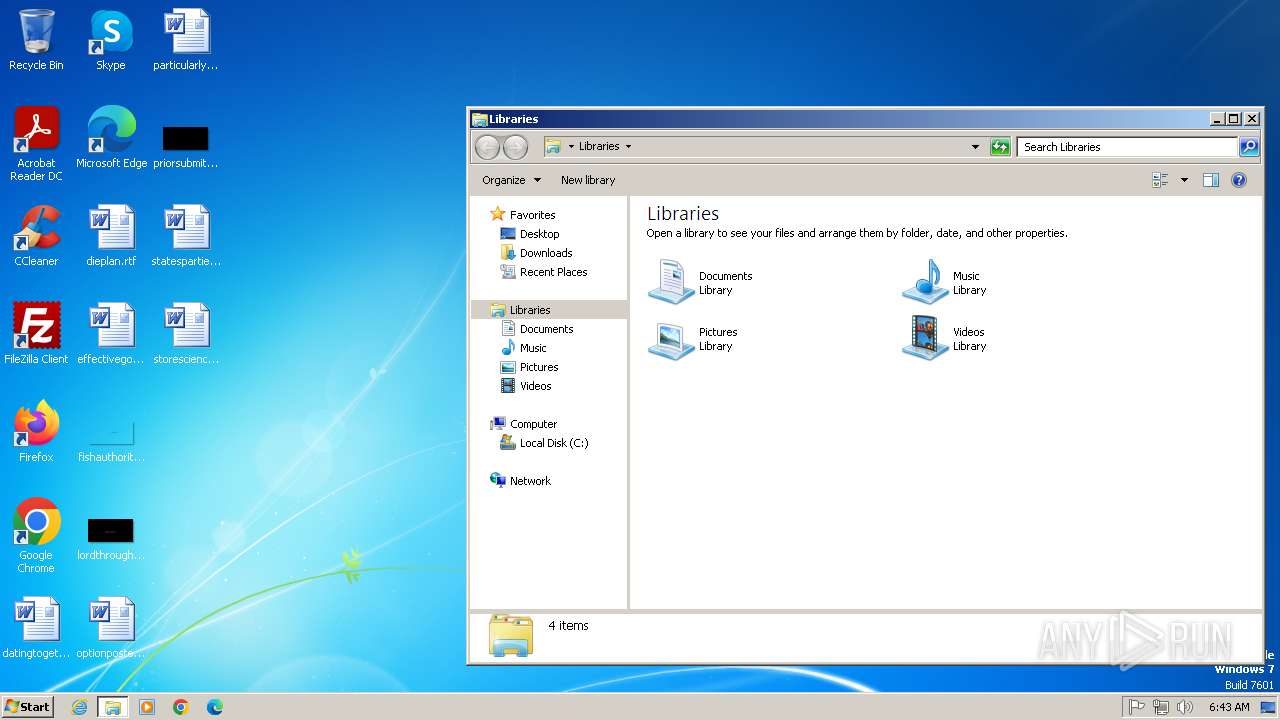Image resolution: width=1280 pixels, height=720 pixels.
Task: Launch Chrome from taskbar
Action: point(181,707)
